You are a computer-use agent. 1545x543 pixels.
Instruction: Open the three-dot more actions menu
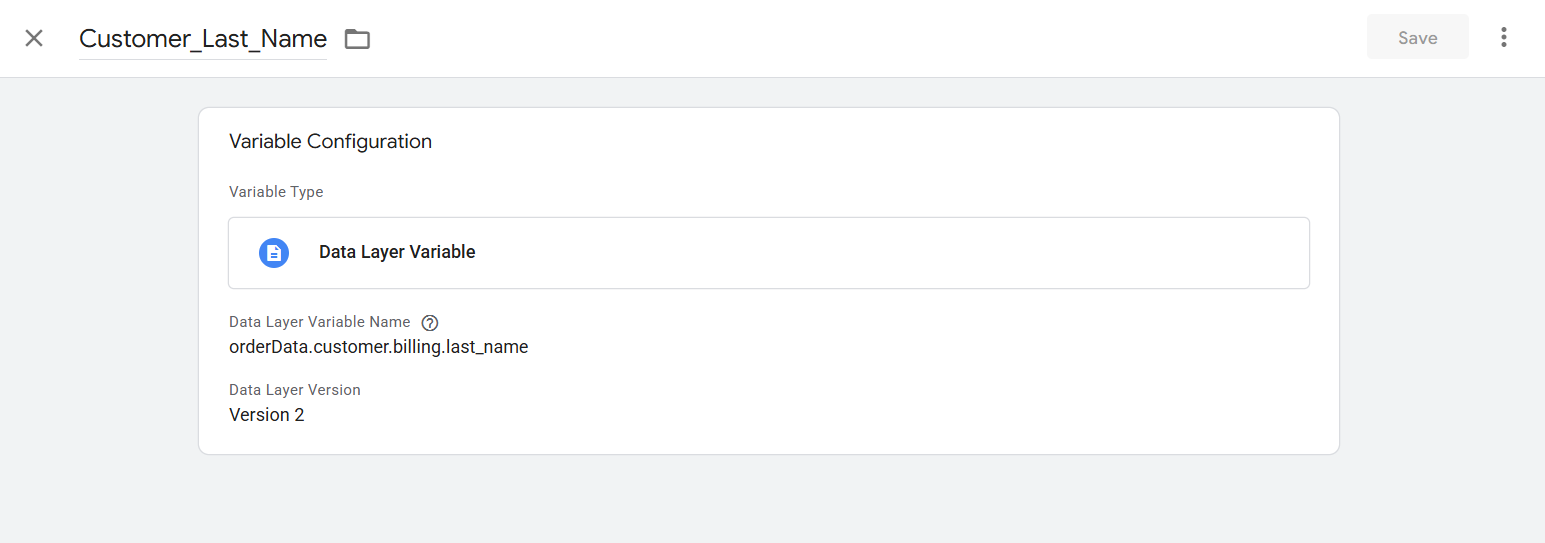[x=1503, y=38]
